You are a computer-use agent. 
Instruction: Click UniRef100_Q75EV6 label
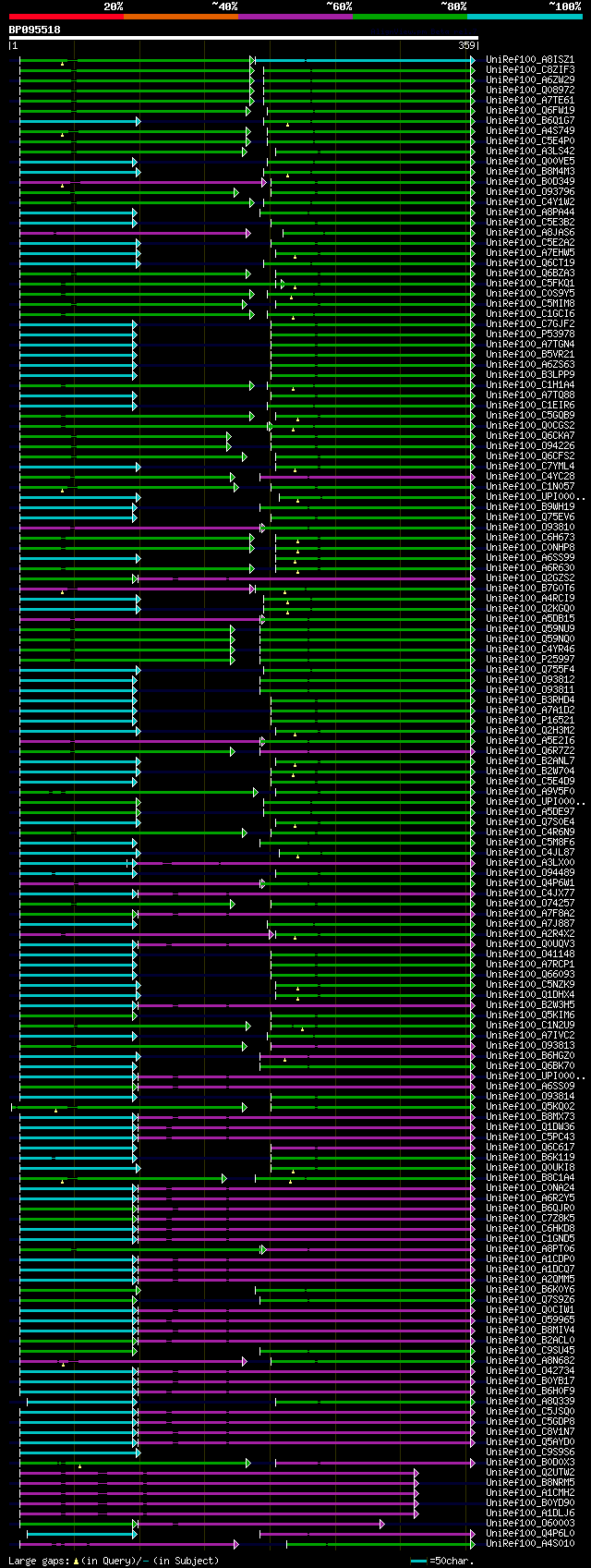(530, 517)
